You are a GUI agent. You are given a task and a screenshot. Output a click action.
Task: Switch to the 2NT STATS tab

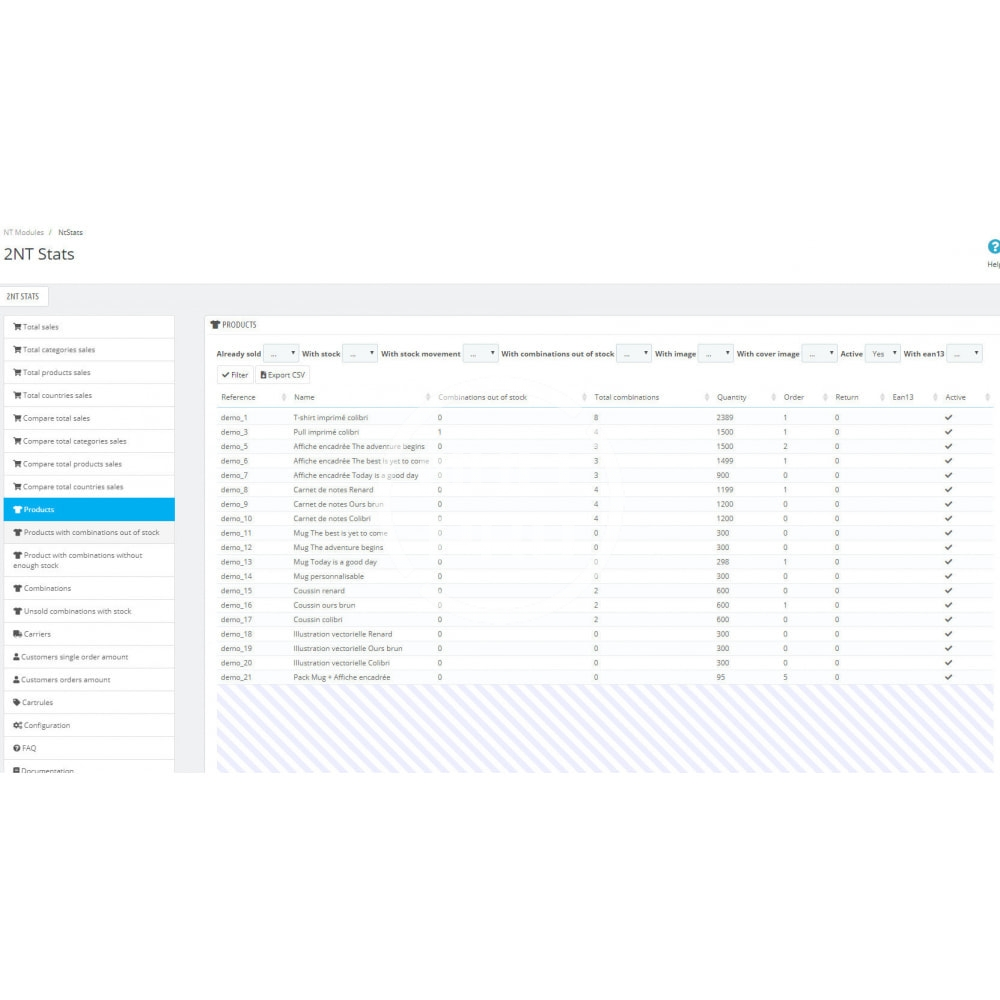coord(23,297)
